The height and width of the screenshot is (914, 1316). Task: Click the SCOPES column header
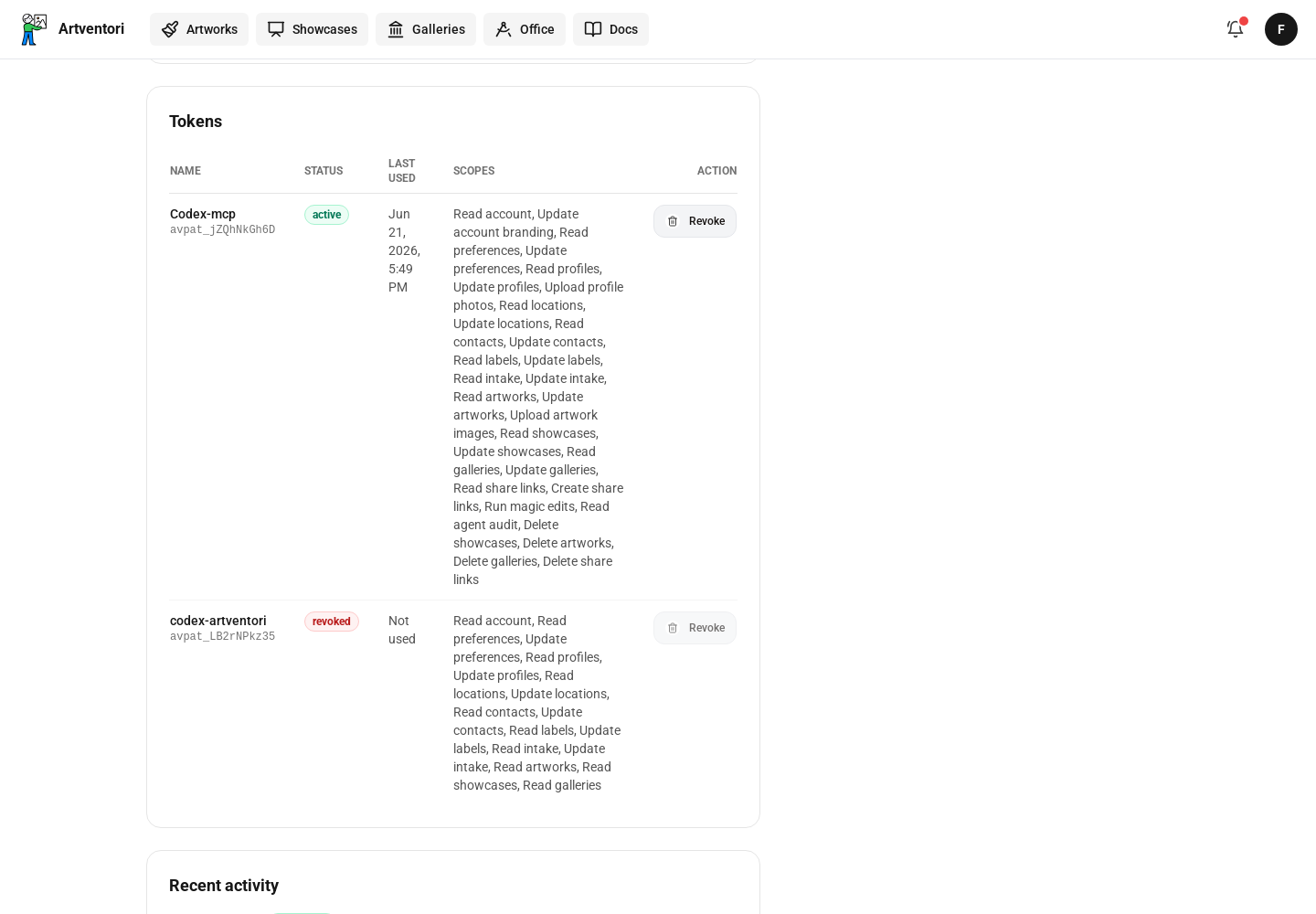(x=473, y=171)
